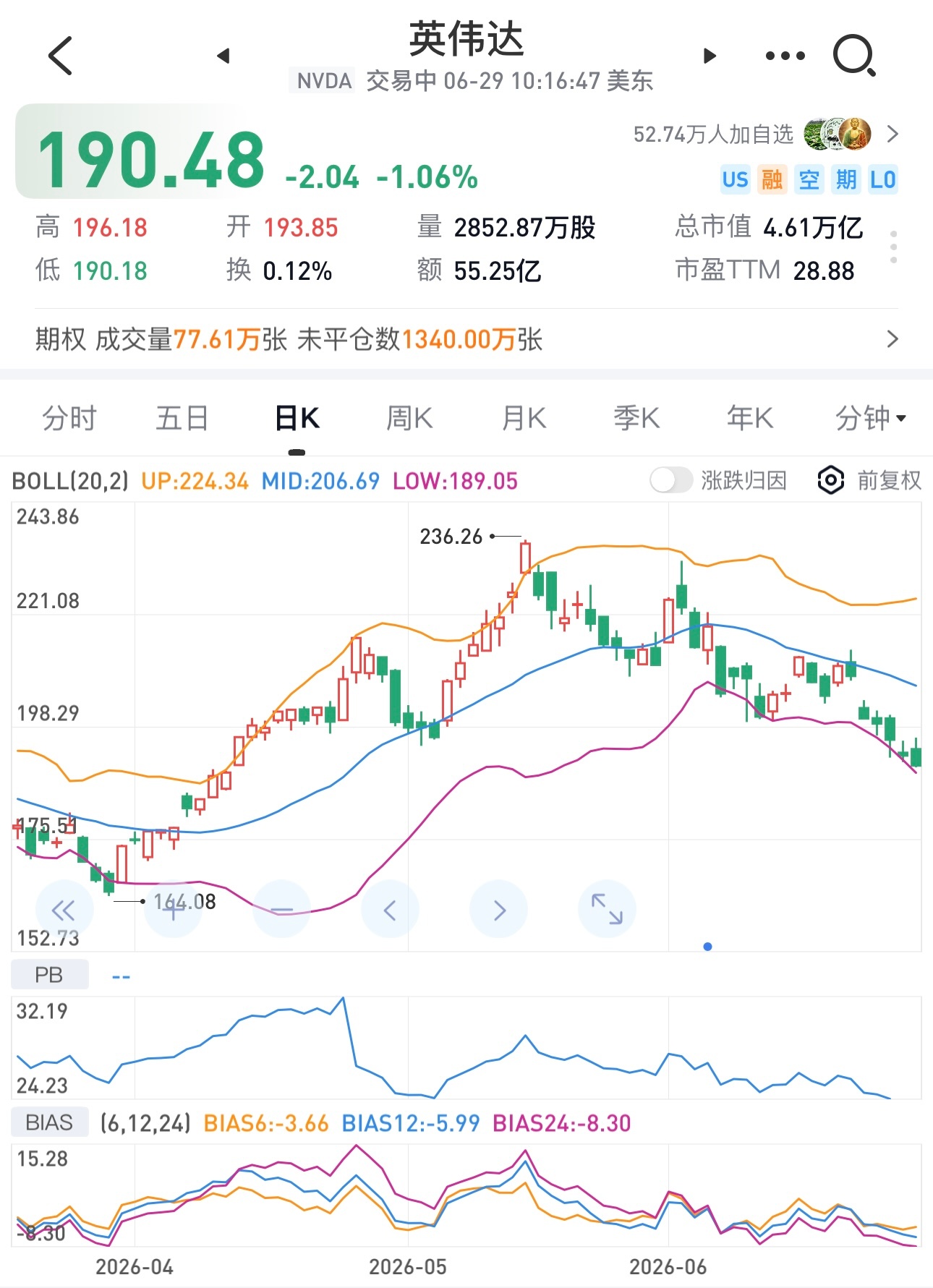
Task: Tap the current price 190.48
Action: click(150, 160)
